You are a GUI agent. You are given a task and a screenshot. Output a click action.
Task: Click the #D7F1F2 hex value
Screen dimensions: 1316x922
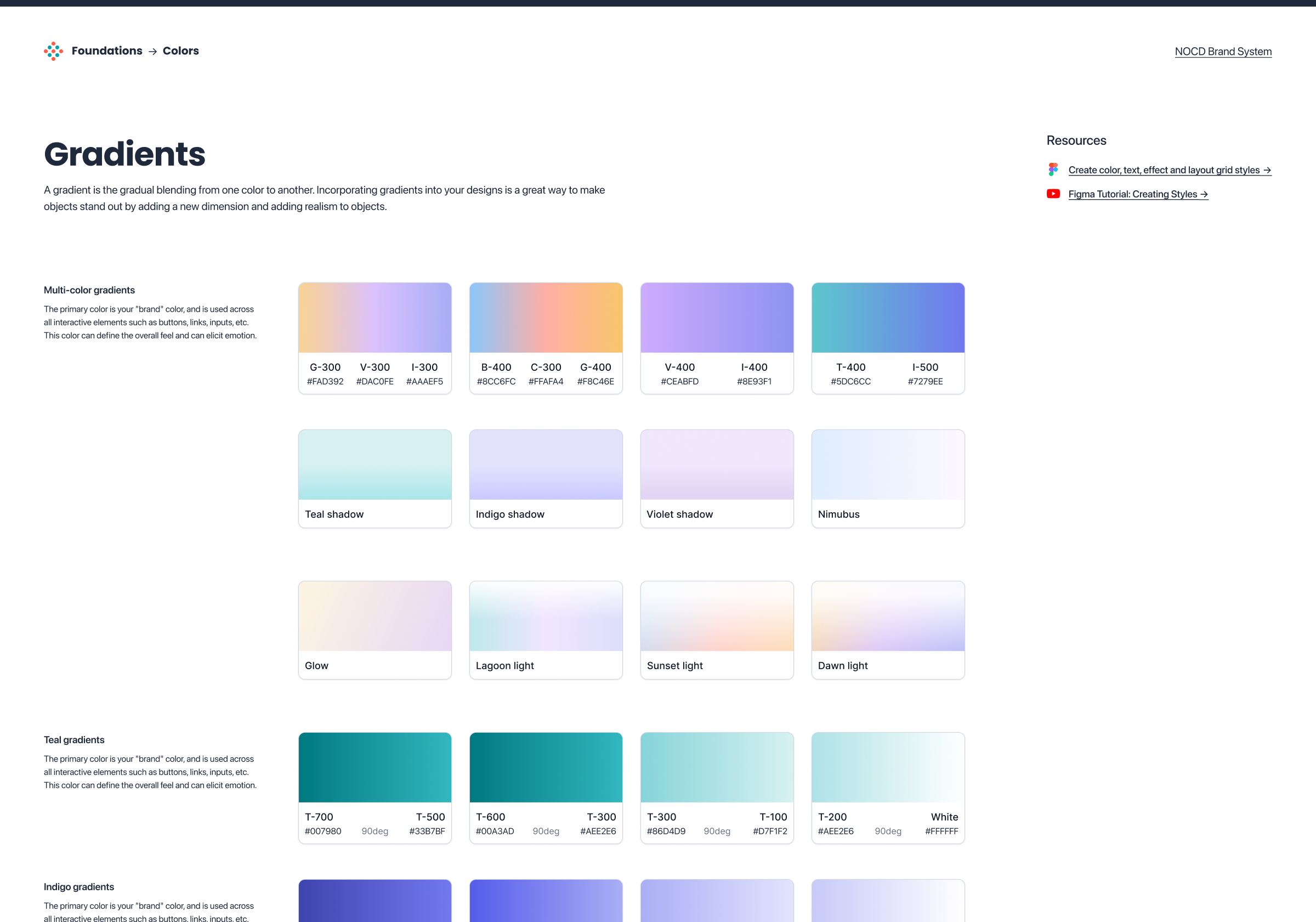(x=770, y=831)
